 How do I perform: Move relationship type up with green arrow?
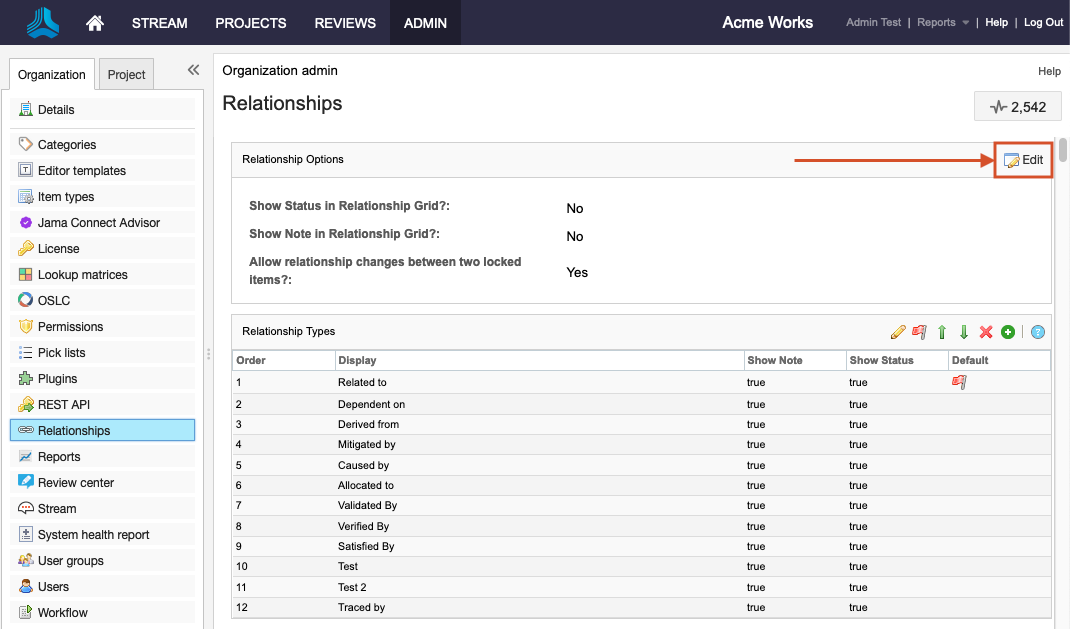pyautogui.click(x=942, y=332)
